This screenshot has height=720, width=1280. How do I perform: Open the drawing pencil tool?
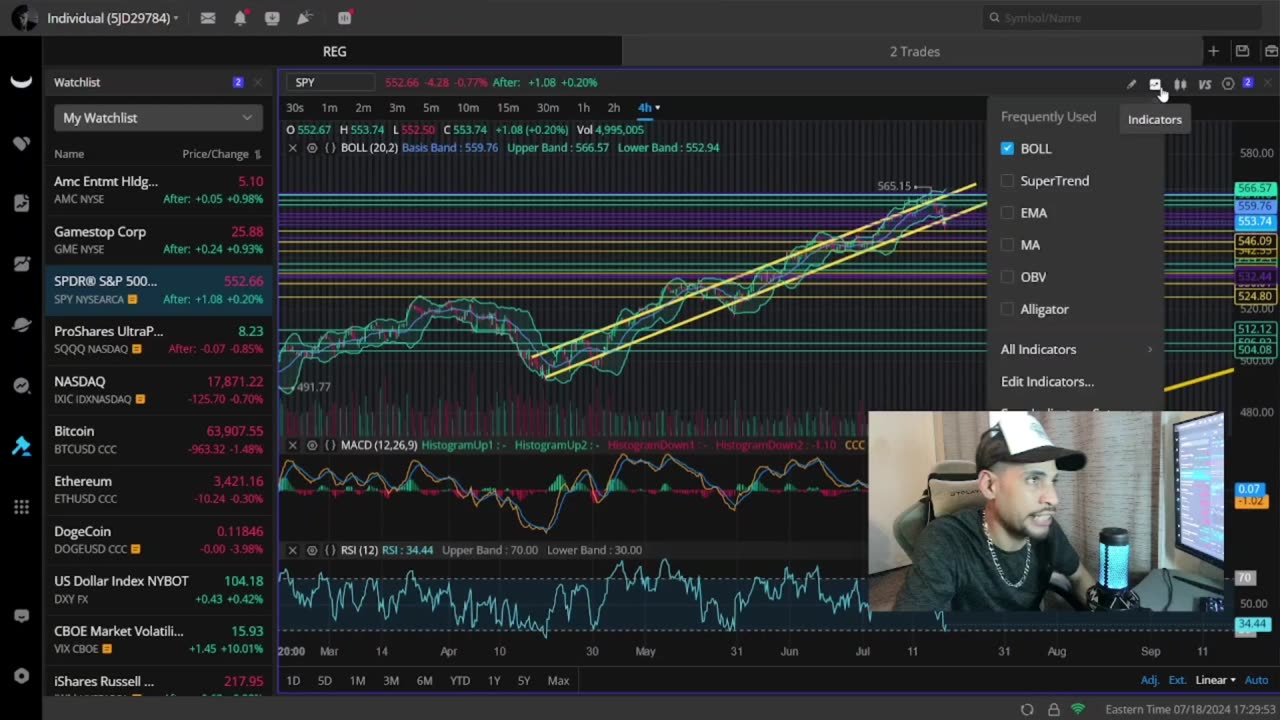(x=1131, y=84)
